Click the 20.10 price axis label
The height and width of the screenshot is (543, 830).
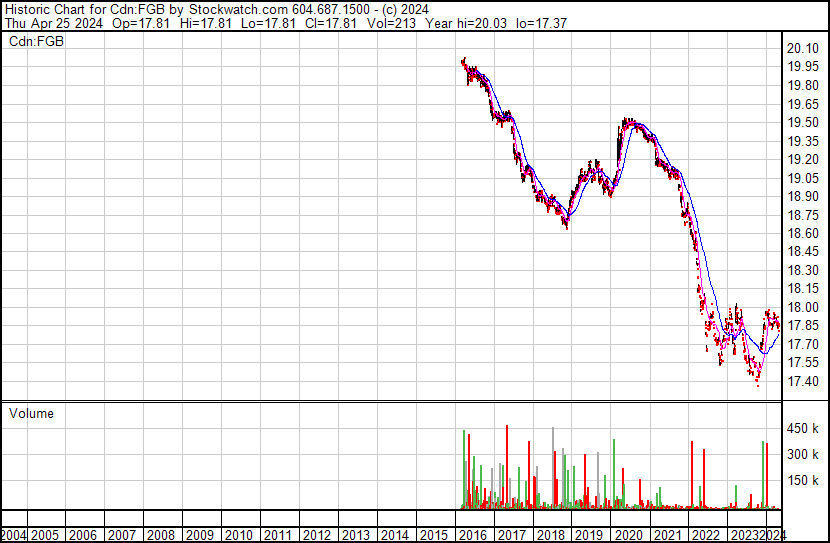(x=803, y=48)
